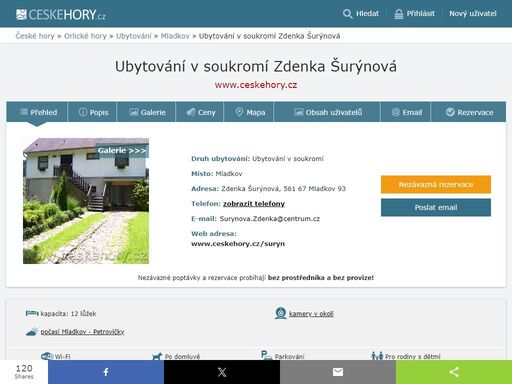
Task: Open the Ceny tab
Action: tap(200, 112)
